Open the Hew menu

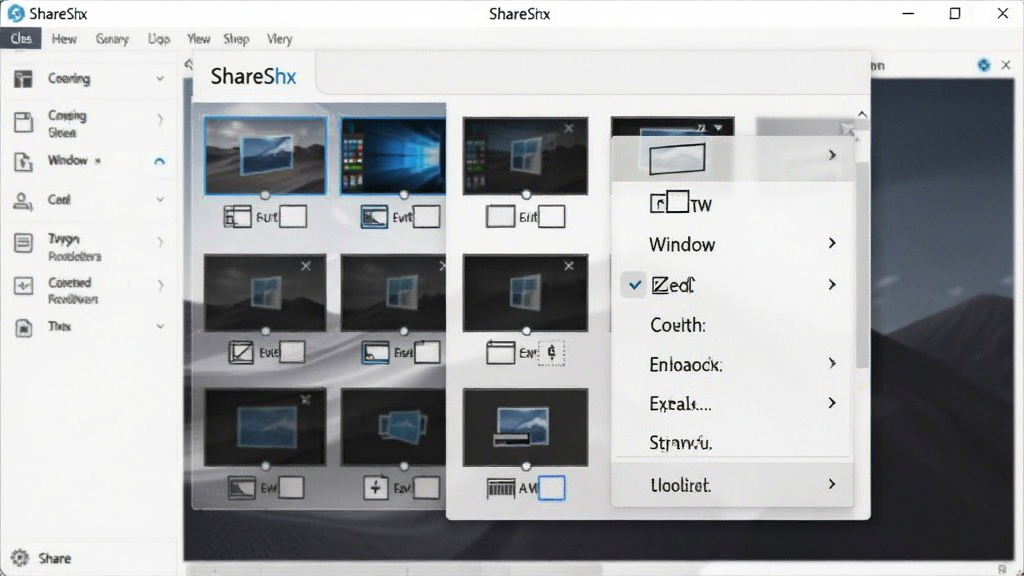64,39
